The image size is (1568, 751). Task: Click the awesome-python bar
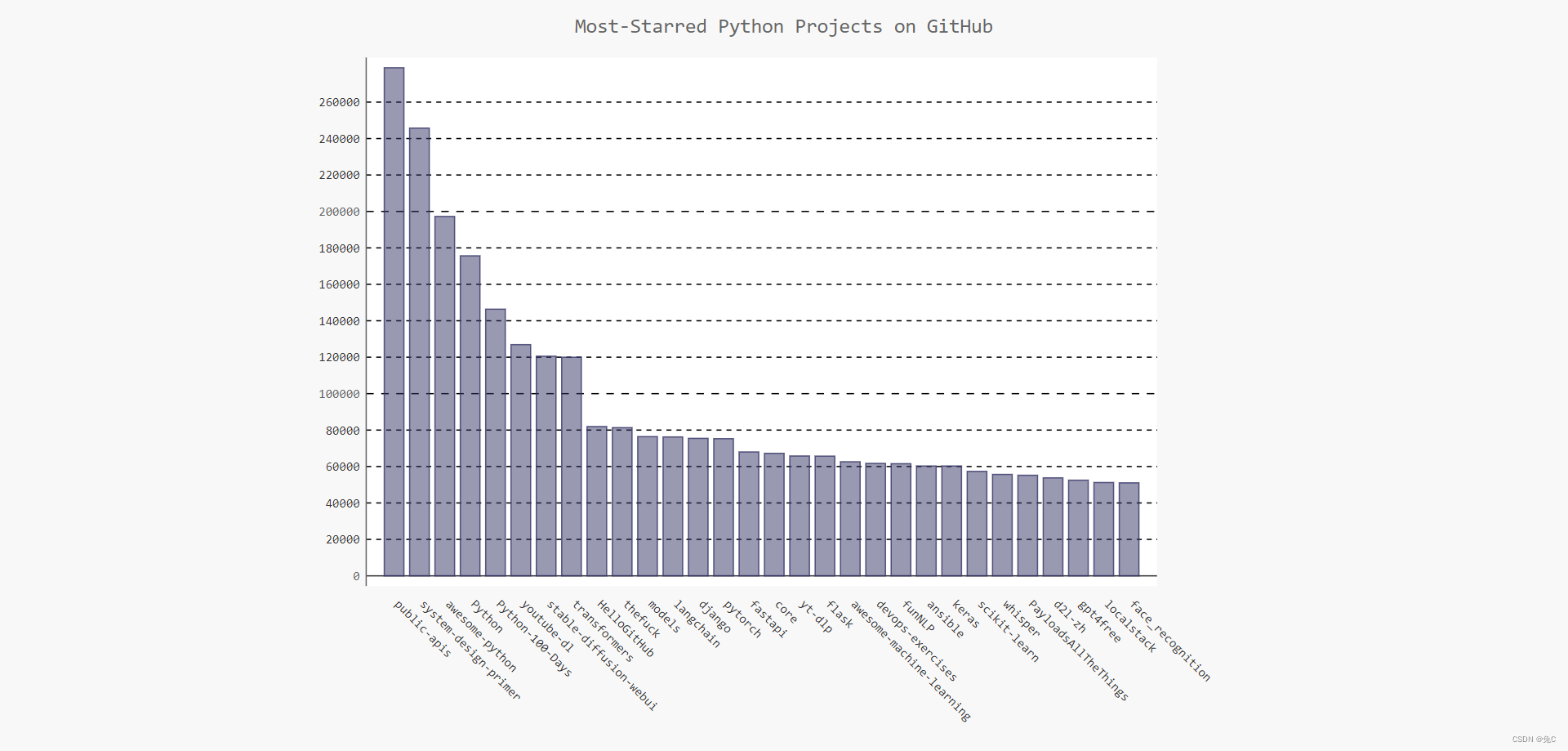pyautogui.click(x=444, y=396)
